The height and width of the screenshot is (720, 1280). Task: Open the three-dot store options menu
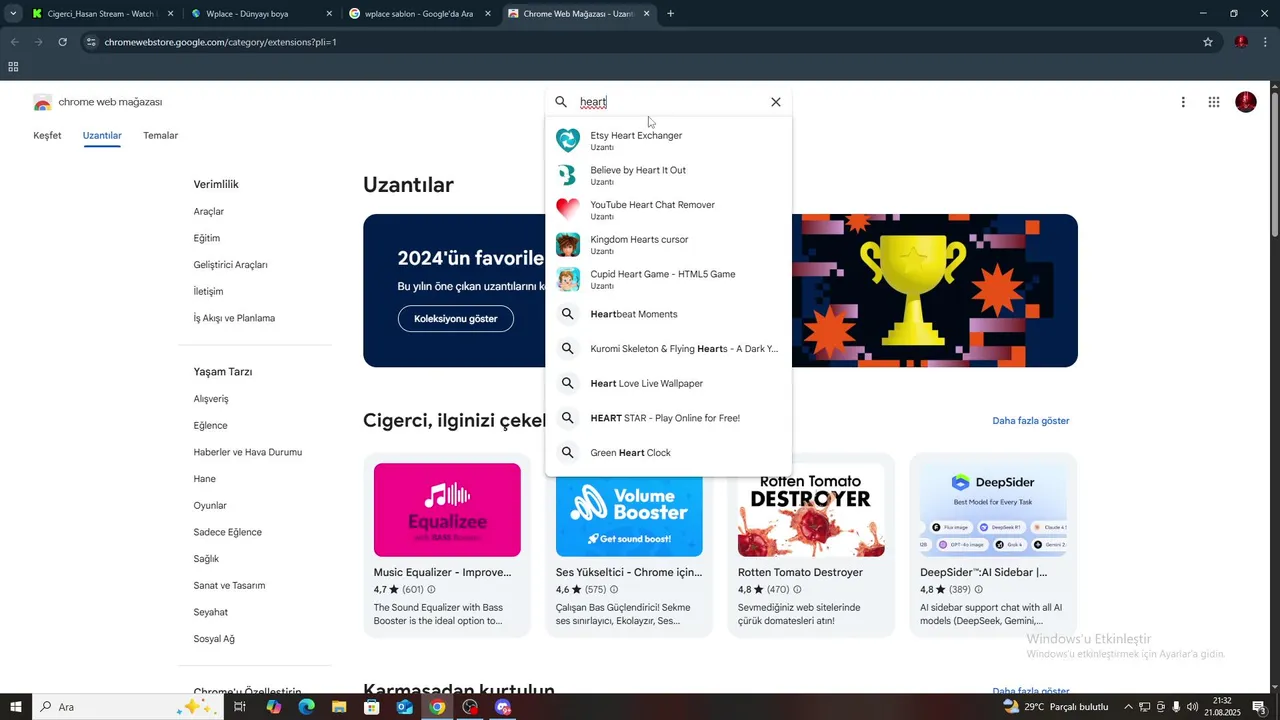[x=1183, y=102]
